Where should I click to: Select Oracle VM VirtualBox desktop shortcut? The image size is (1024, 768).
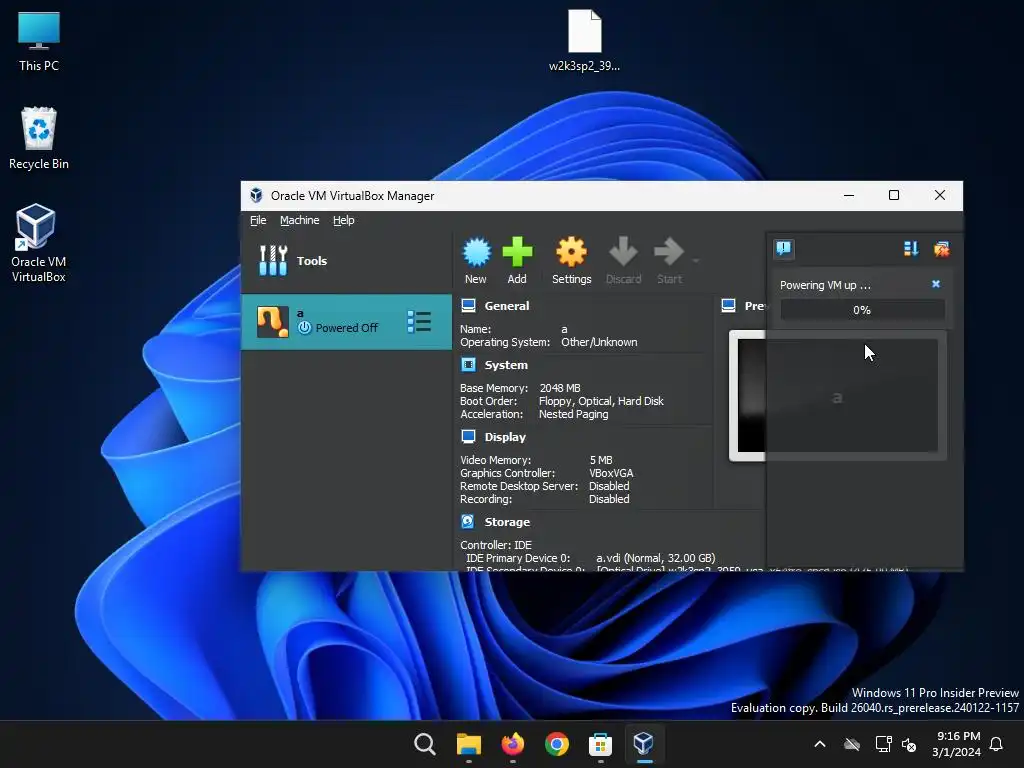pos(39,243)
